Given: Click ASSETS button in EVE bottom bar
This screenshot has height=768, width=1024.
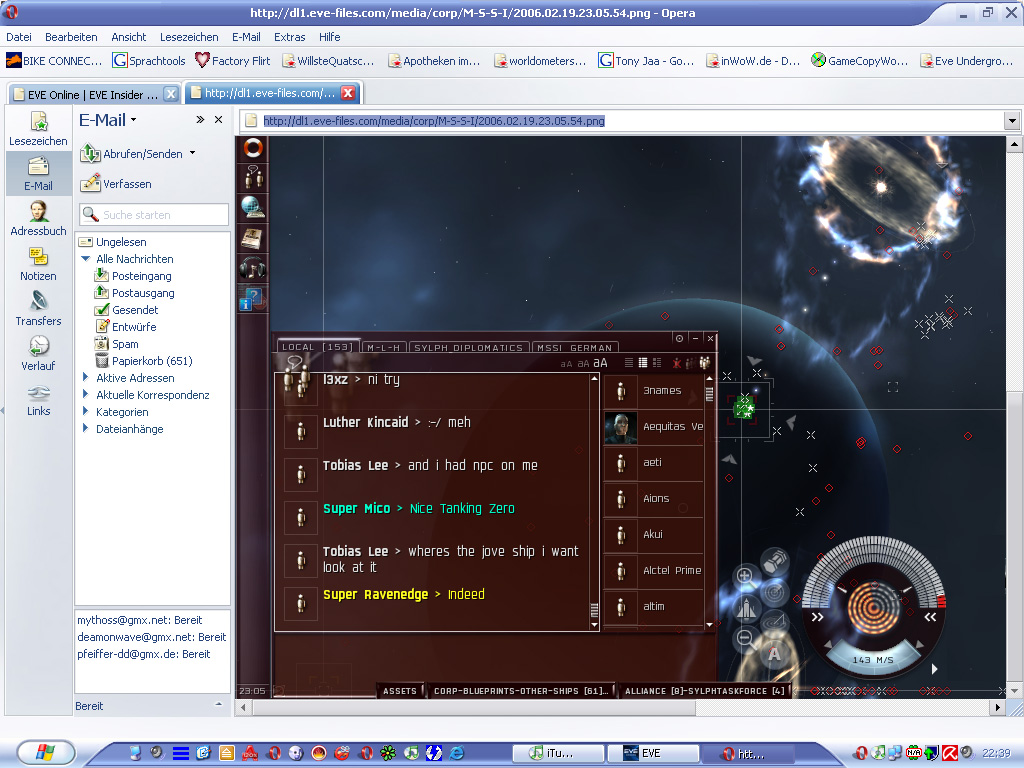Looking at the screenshot, I should (x=400, y=690).
